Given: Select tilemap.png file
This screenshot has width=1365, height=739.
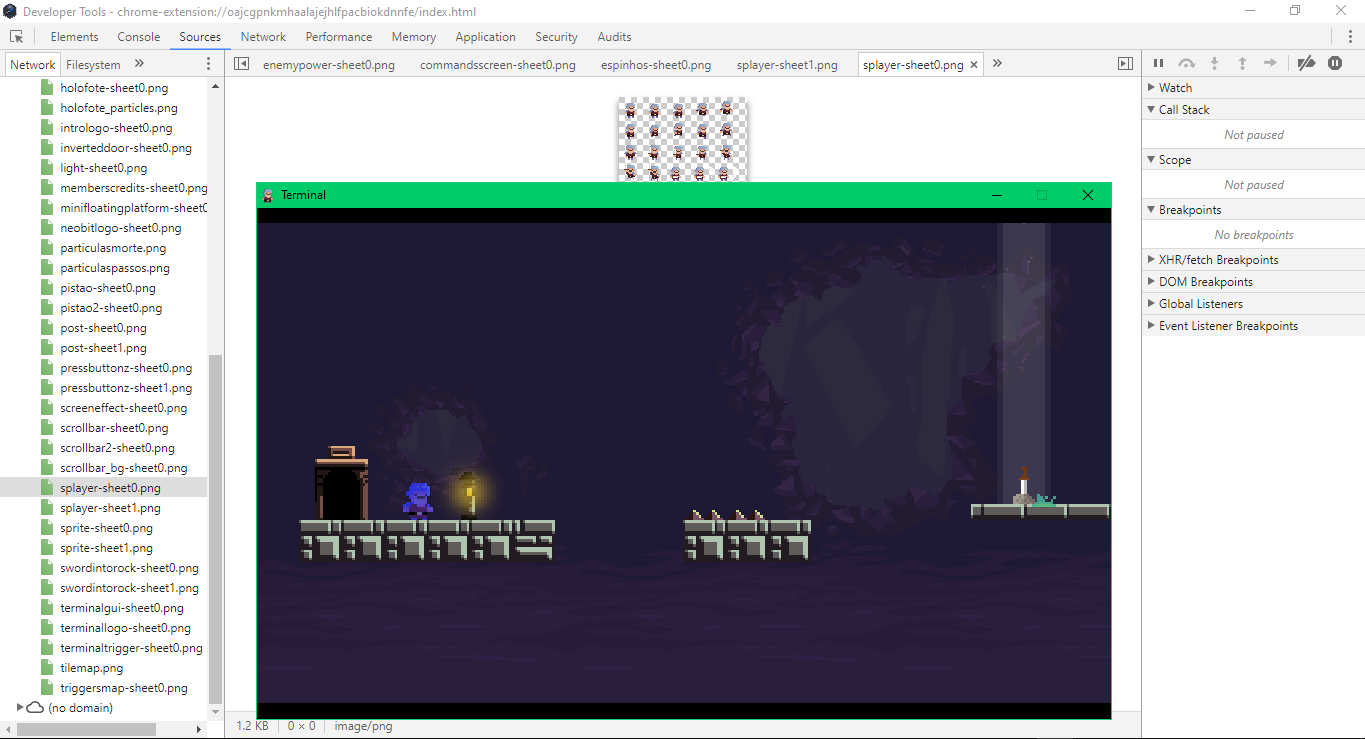Looking at the screenshot, I should [92, 668].
